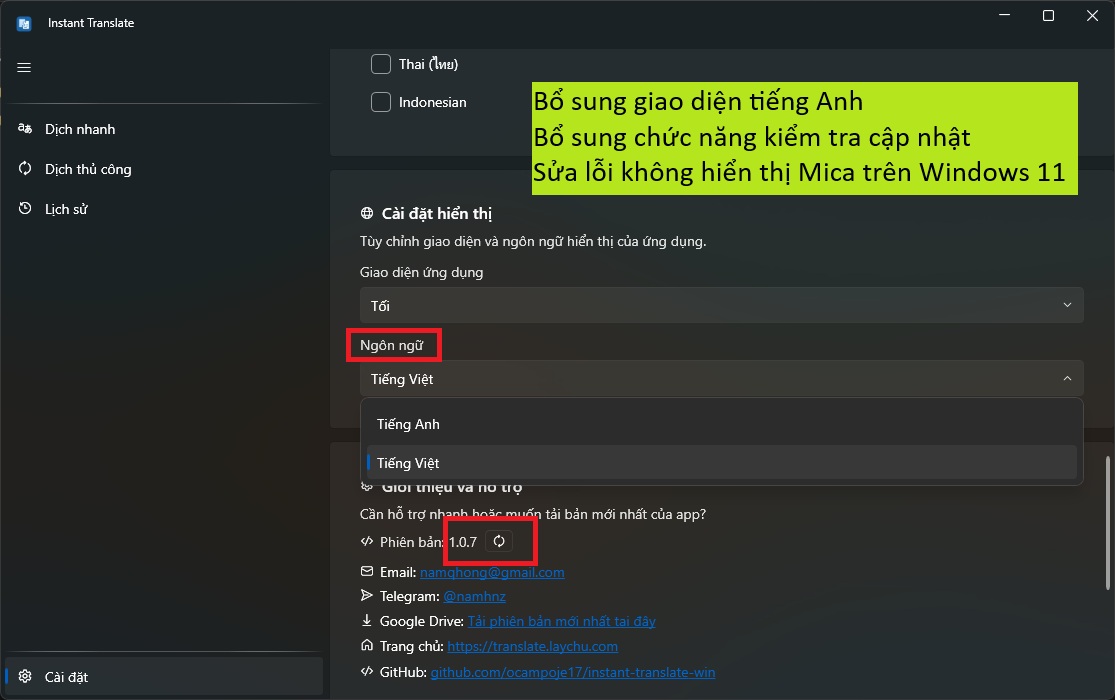The height and width of the screenshot is (700, 1115).
Task: Click the Instant Translate app icon in title bar
Action: coord(24,23)
